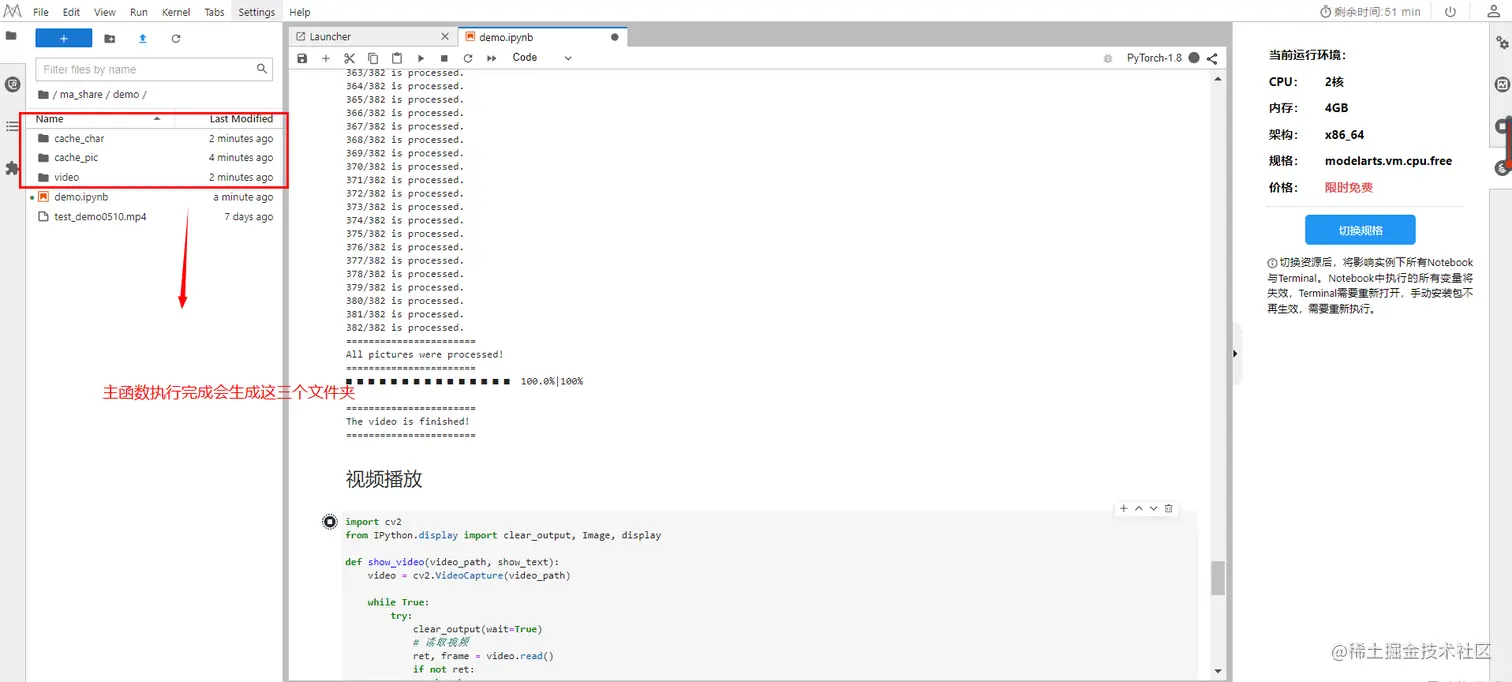This screenshot has width=1512, height=682.
Task: Select the video folder
Action: [x=155, y=177]
